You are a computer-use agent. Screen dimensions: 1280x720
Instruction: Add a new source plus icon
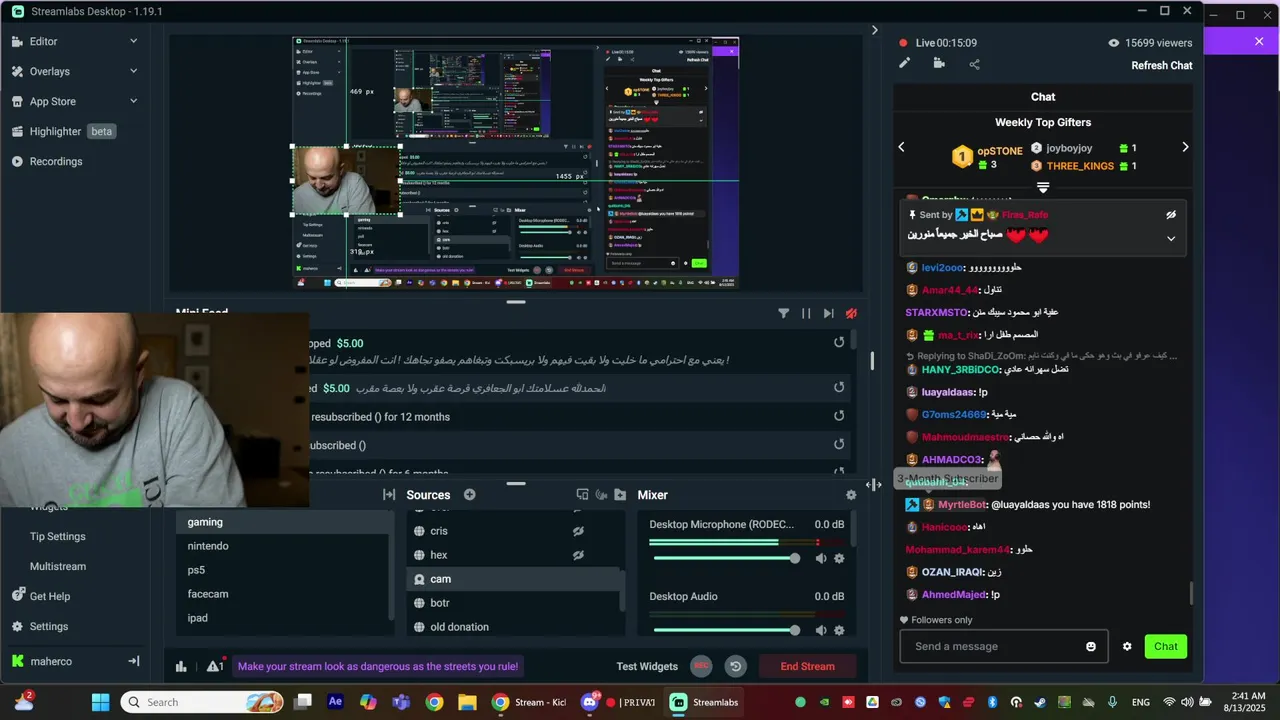coord(469,495)
